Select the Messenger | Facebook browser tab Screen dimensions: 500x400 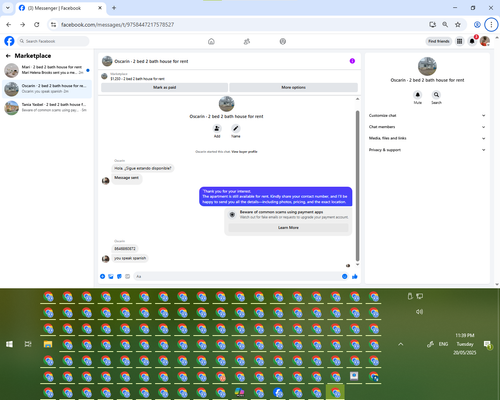pyautogui.click(x=61, y=8)
